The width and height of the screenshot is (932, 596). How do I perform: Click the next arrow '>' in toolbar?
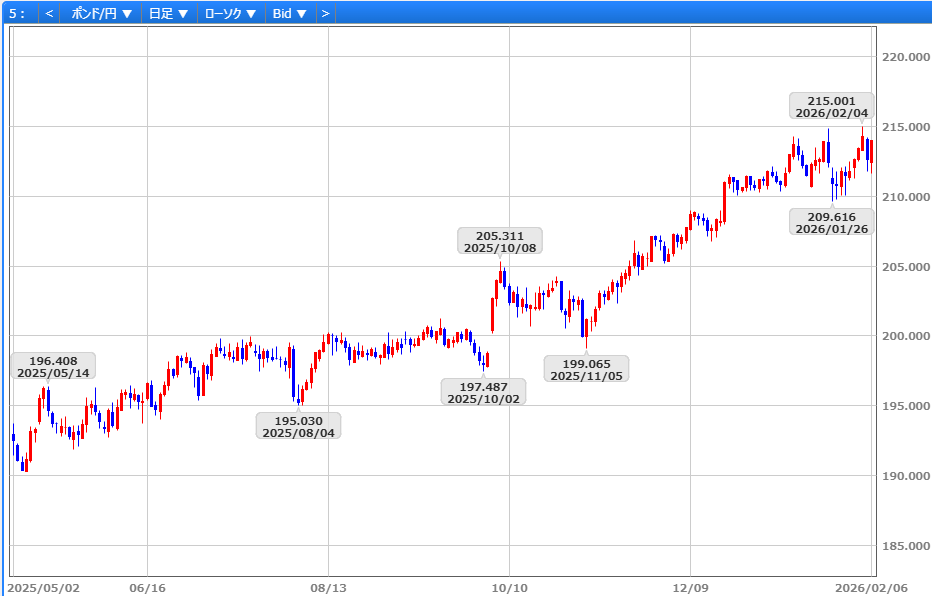tap(325, 14)
